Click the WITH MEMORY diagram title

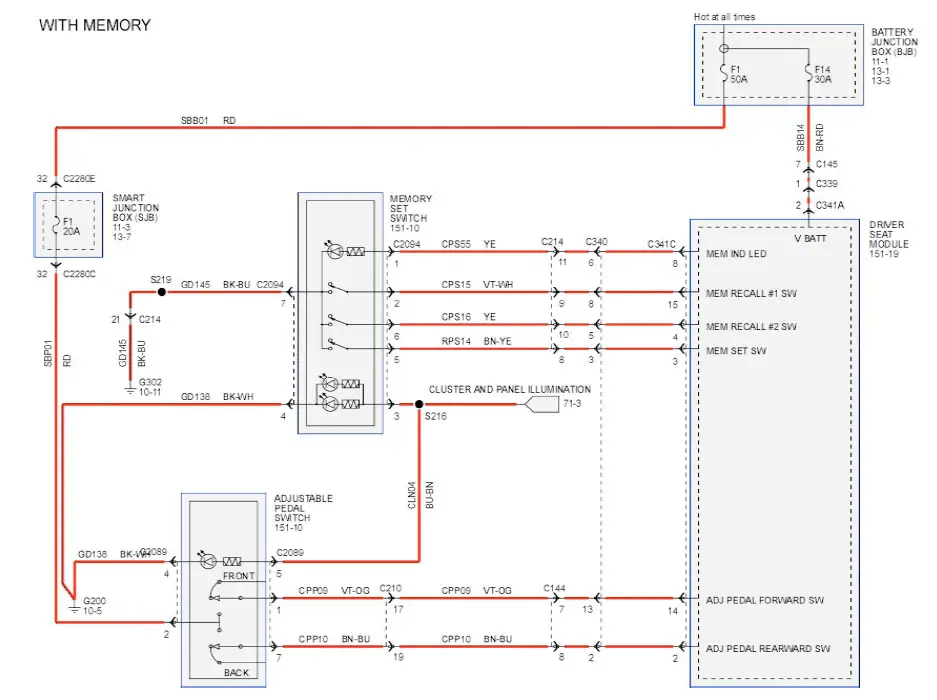pos(94,25)
